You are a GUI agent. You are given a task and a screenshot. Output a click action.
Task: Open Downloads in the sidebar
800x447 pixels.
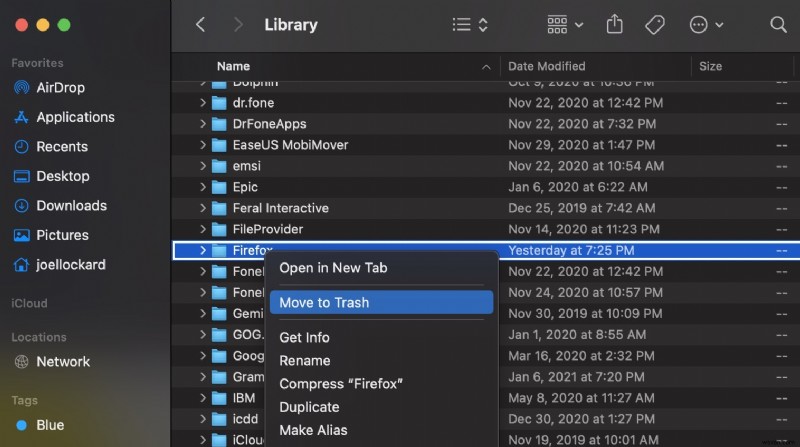71,205
